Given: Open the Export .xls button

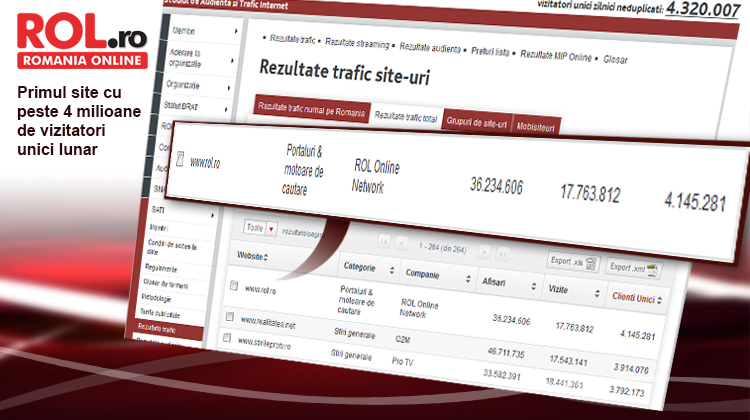Looking at the screenshot, I should pyautogui.click(x=573, y=262).
